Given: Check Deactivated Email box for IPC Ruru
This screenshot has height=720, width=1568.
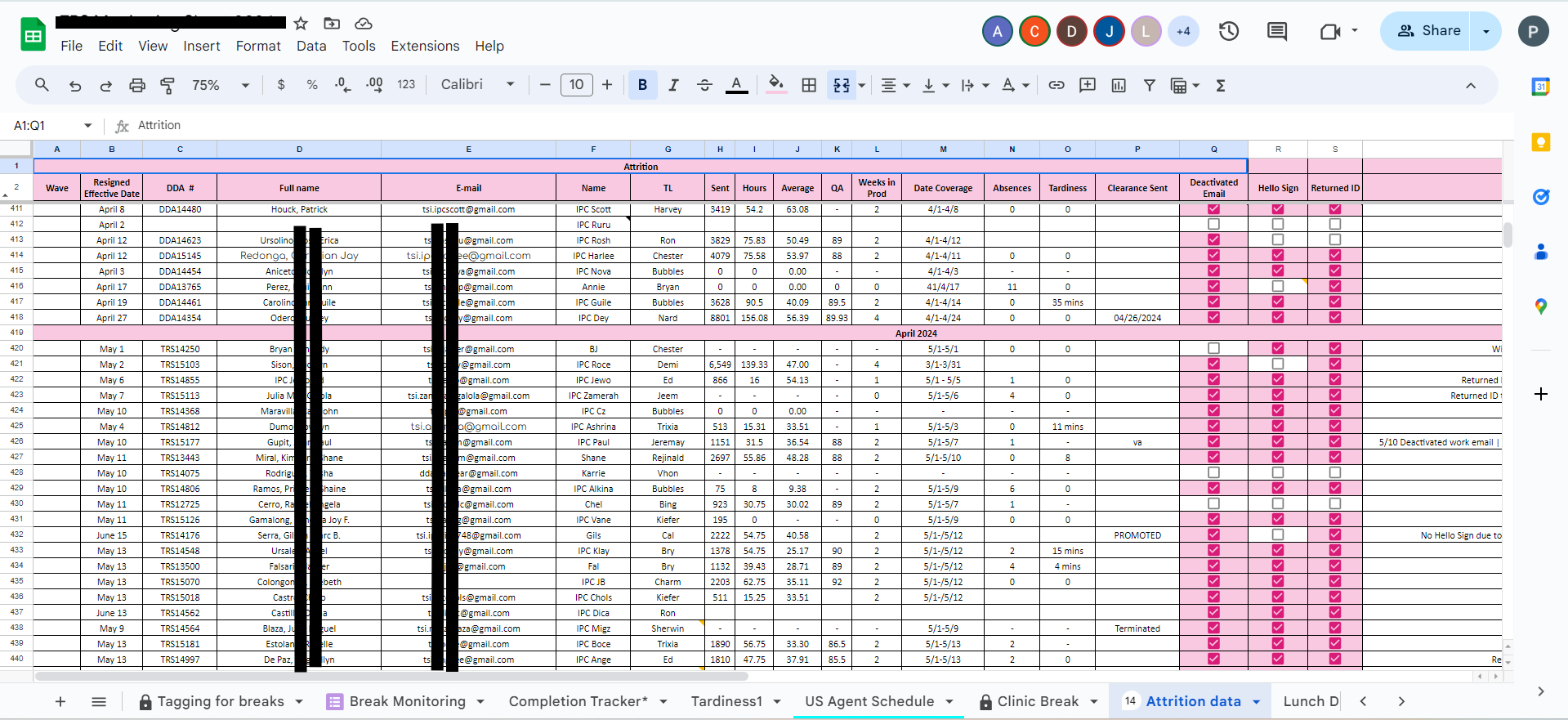Looking at the screenshot, I should (x=1213, y=224).
